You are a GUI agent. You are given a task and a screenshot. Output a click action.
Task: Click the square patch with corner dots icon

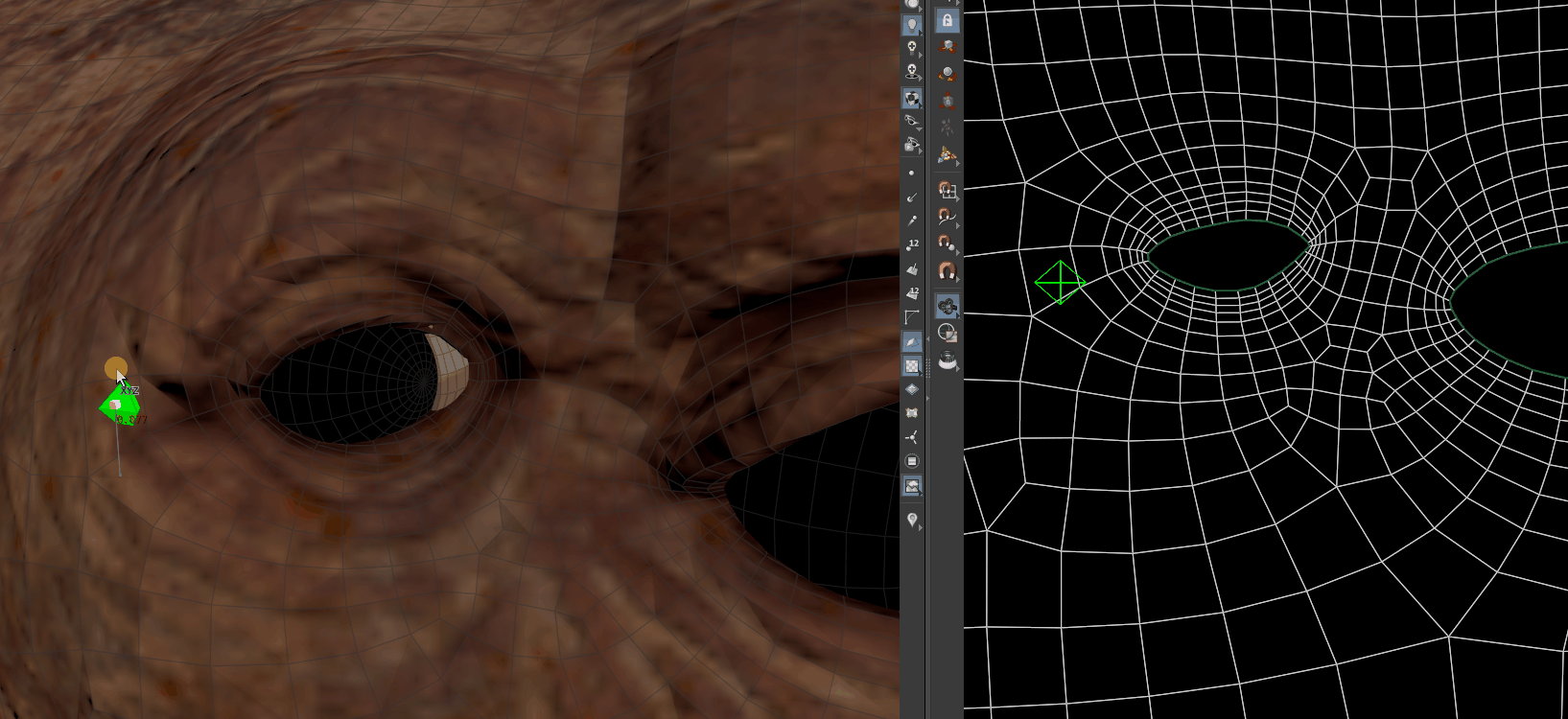(912, 413)
